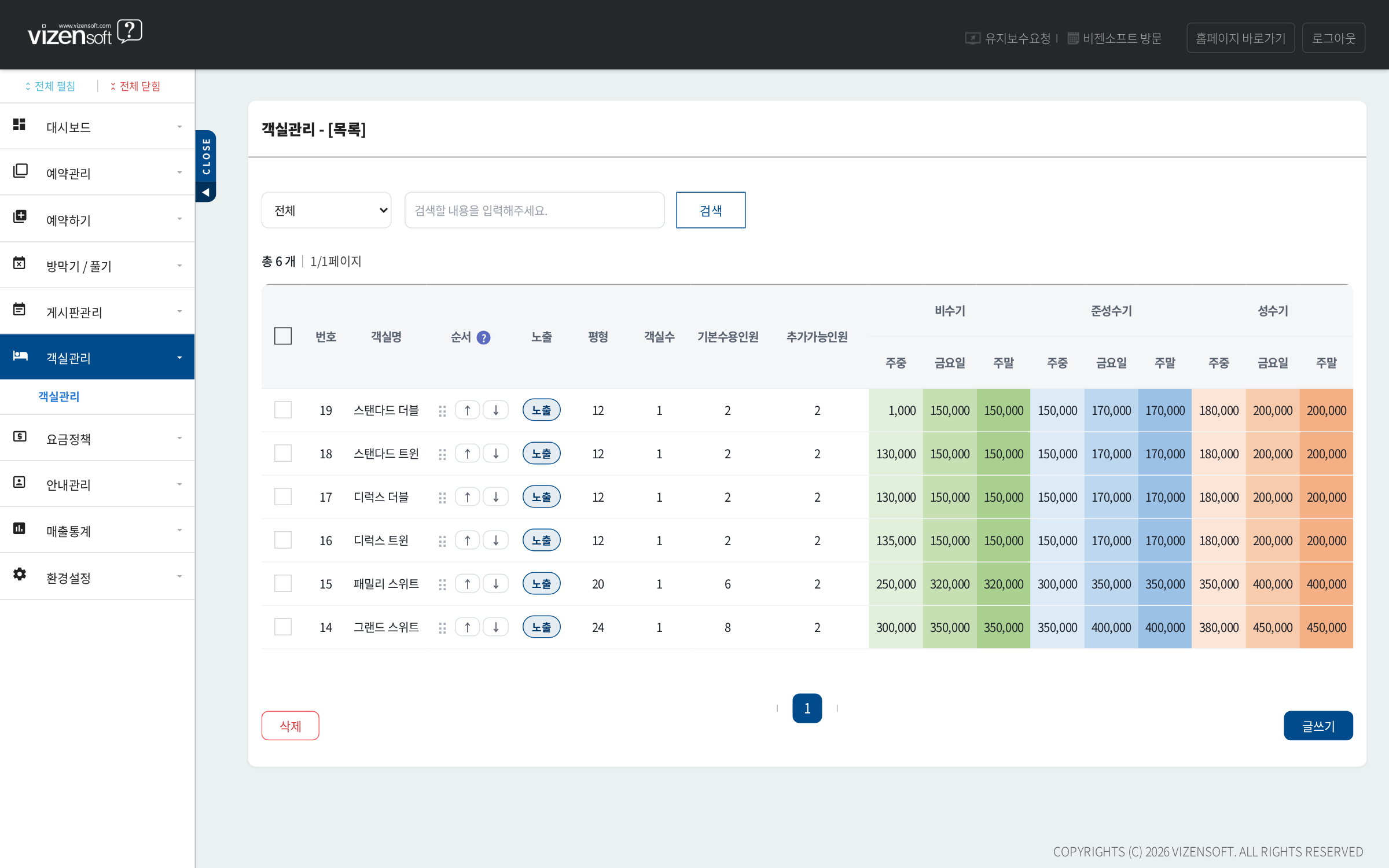
Task: Click the 환경설정 gear icon
Action: tap(20, 574)
